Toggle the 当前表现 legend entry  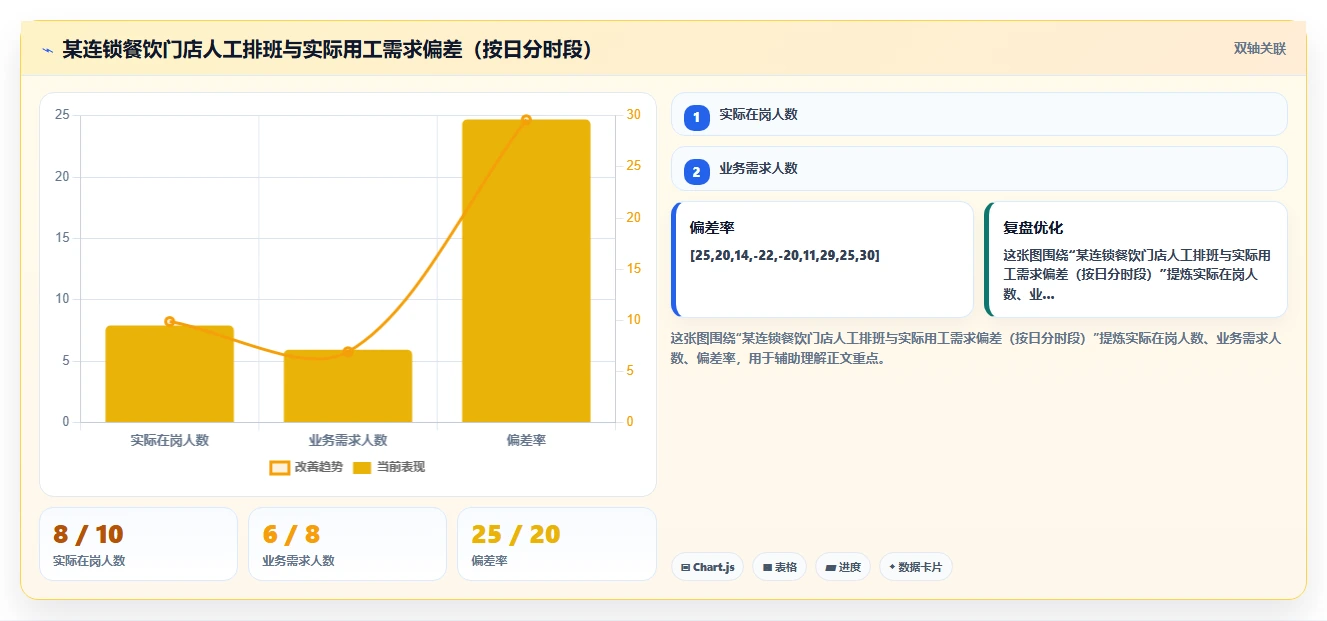tap(389, 467)
